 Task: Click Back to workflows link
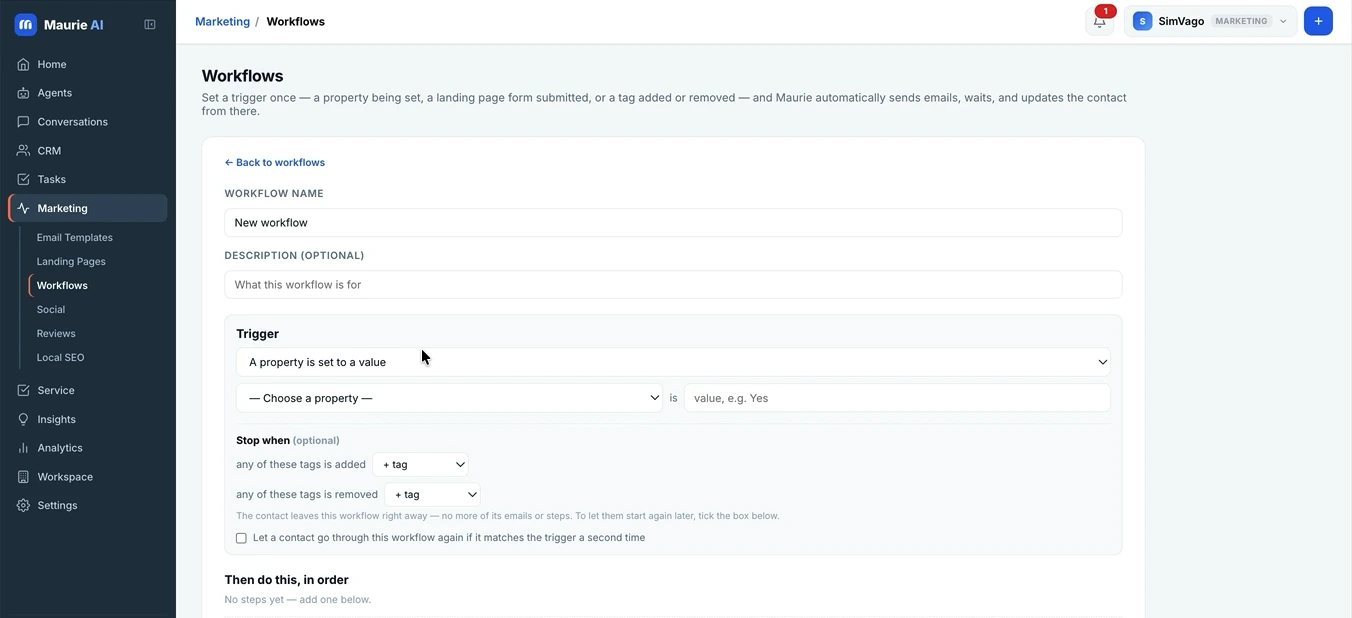(x=275, y=162)
